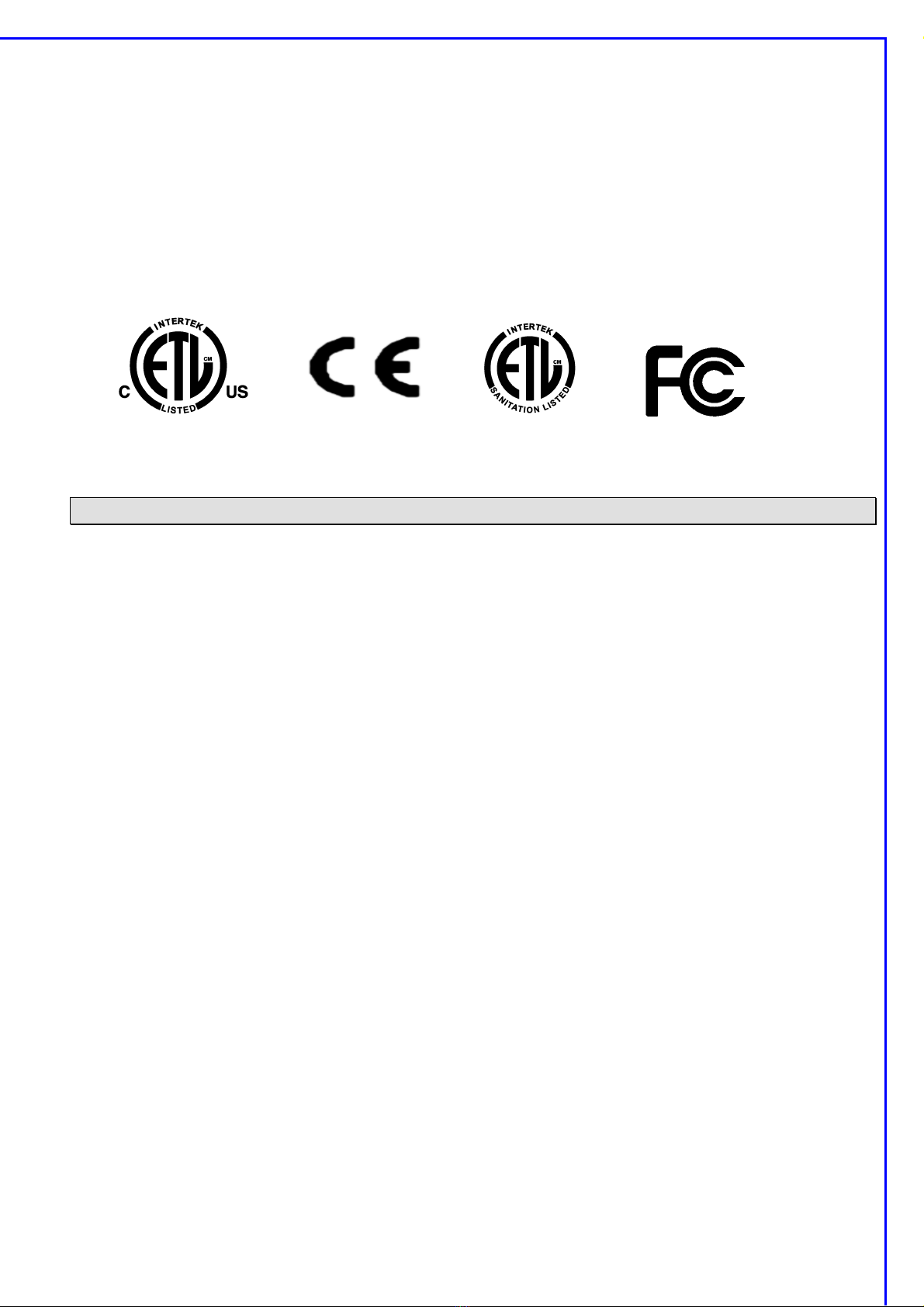Click the ETL Listed C/US certification logo
This screenshot has height=1307, width=924.
tap(183, 367)
